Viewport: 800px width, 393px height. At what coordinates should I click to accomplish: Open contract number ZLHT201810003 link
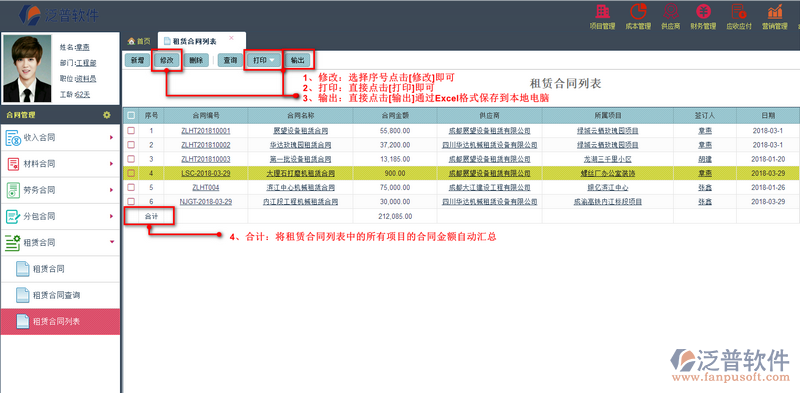tap(206, 159)
